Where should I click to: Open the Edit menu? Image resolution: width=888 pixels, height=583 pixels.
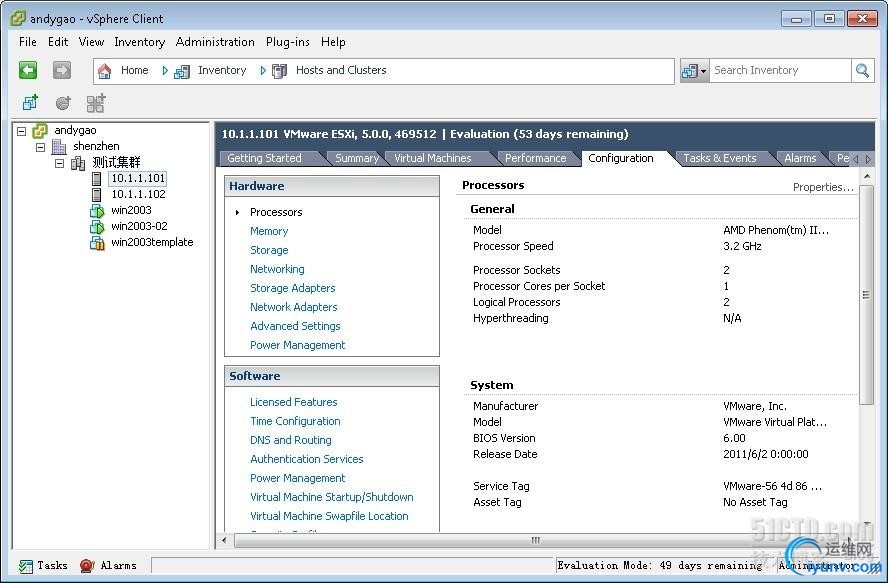tap(58, 42)
